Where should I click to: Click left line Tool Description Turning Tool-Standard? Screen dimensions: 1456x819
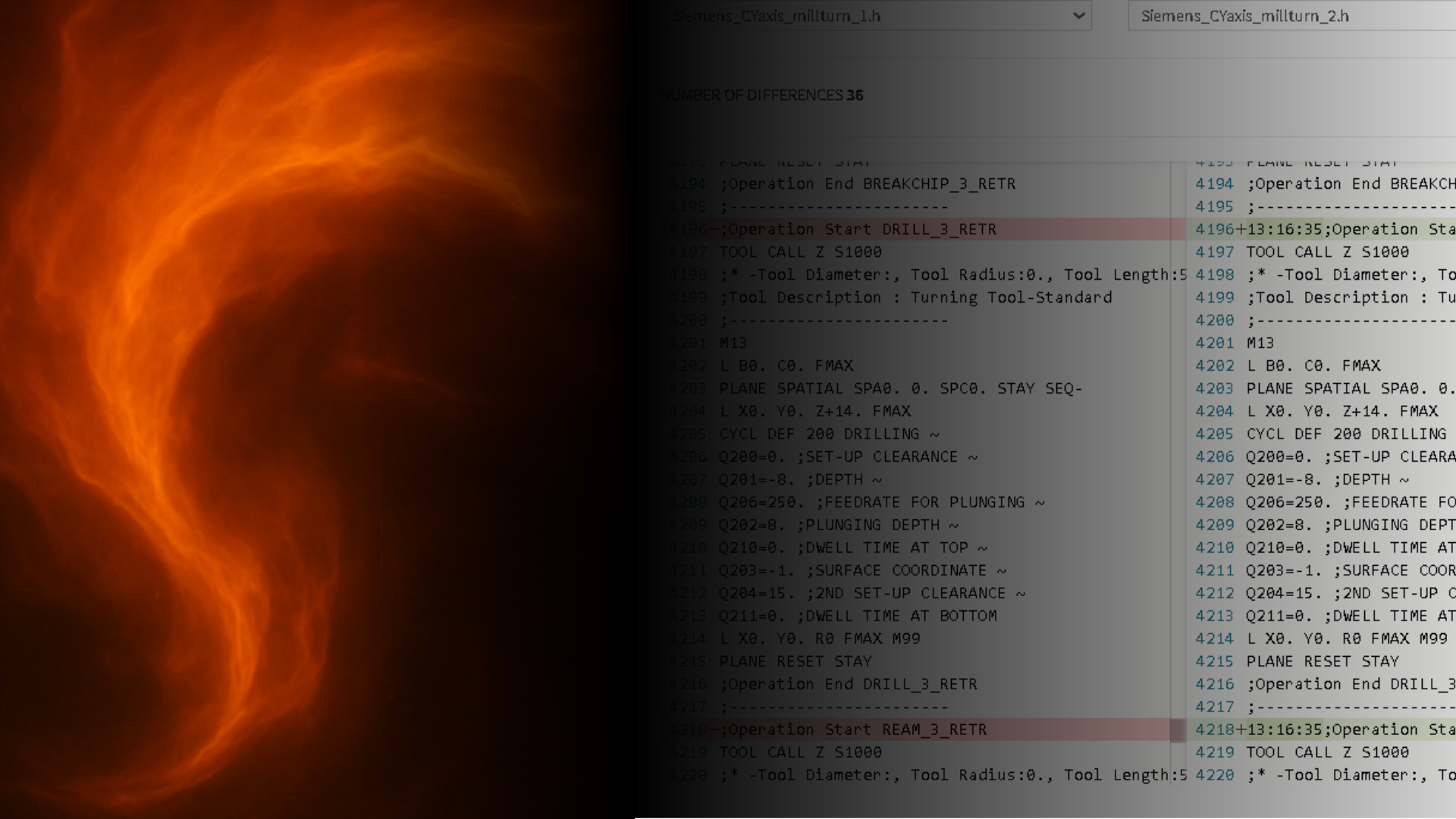(915, 297)
